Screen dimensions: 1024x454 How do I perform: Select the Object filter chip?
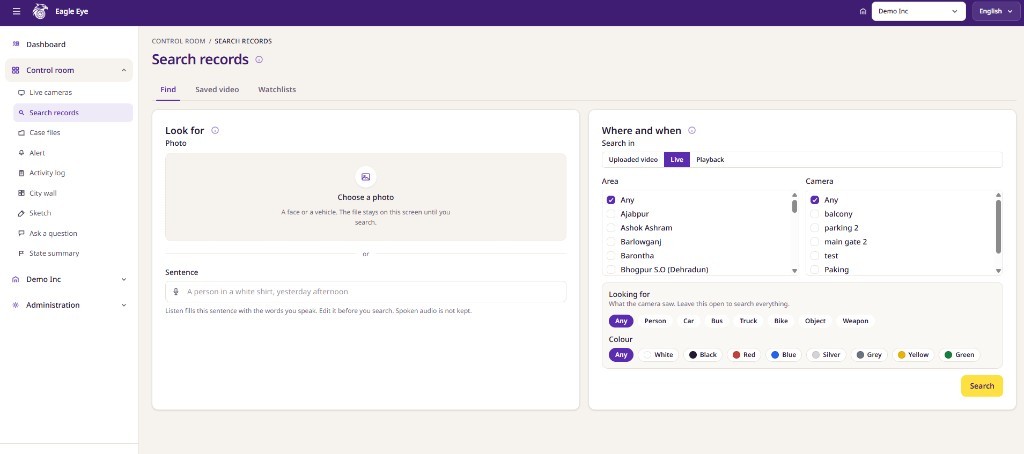(815, 321)
